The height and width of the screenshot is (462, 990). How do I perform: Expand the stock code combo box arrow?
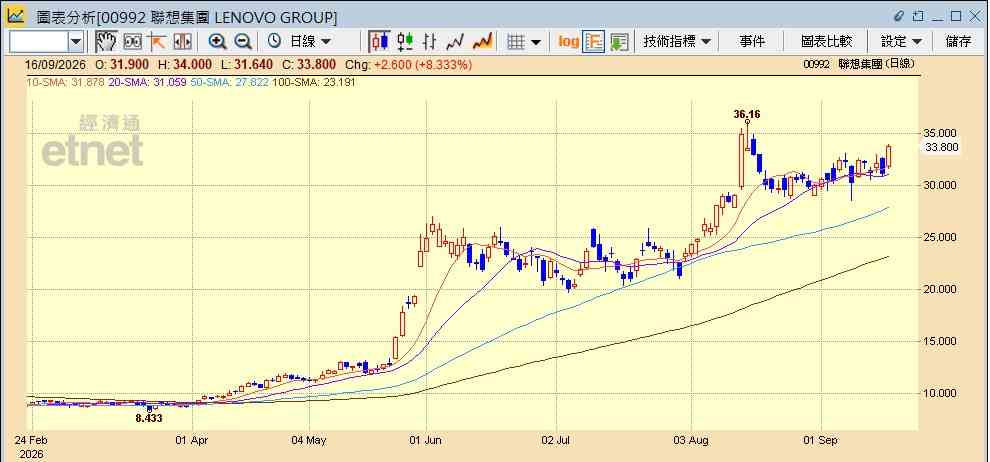pos(76,42)
